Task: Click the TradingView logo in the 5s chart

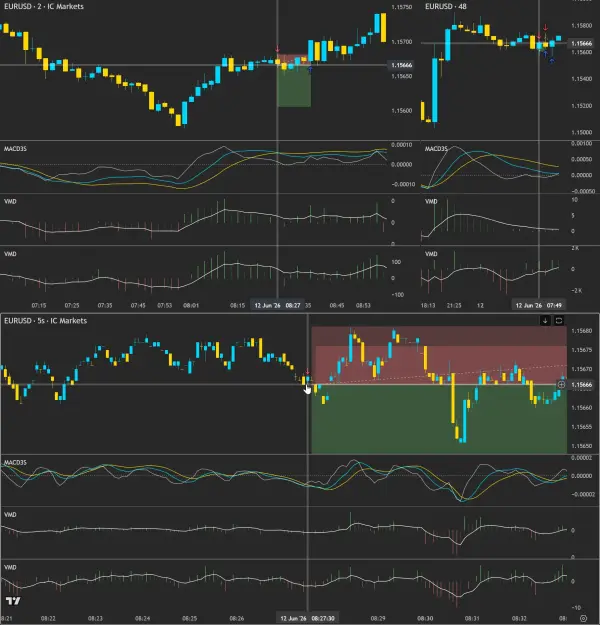Action: 13,601
